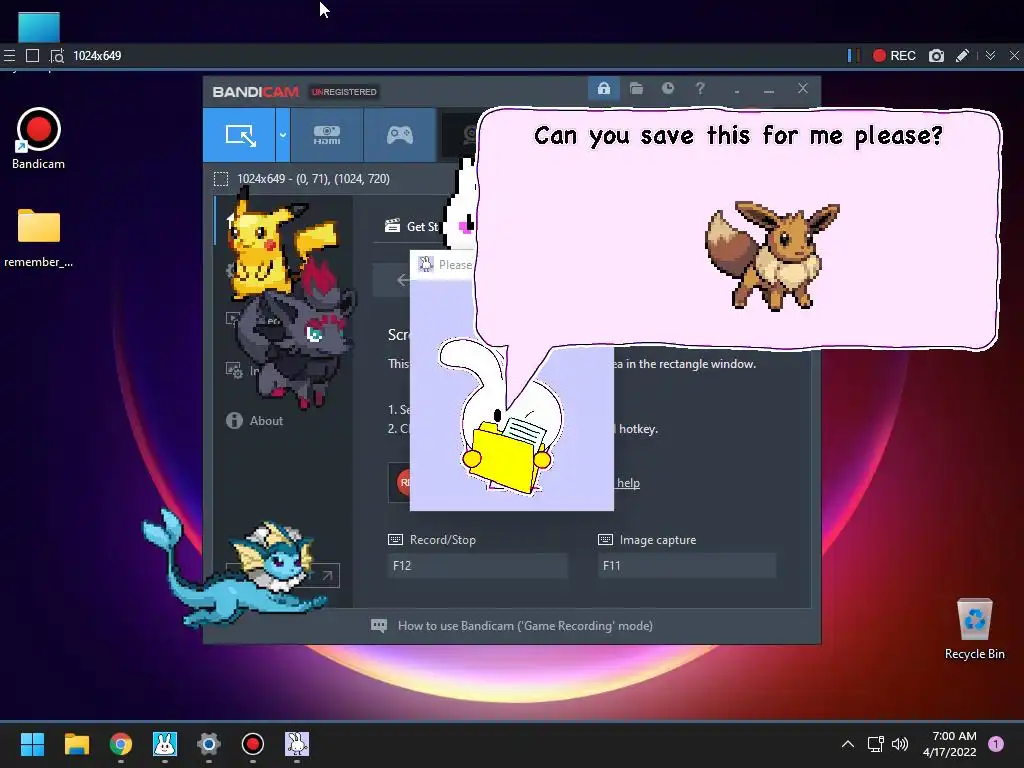This screenshot has width=1024, height=768.
Task: Open the Get Started tab
Action: click(x=413, y=226)
